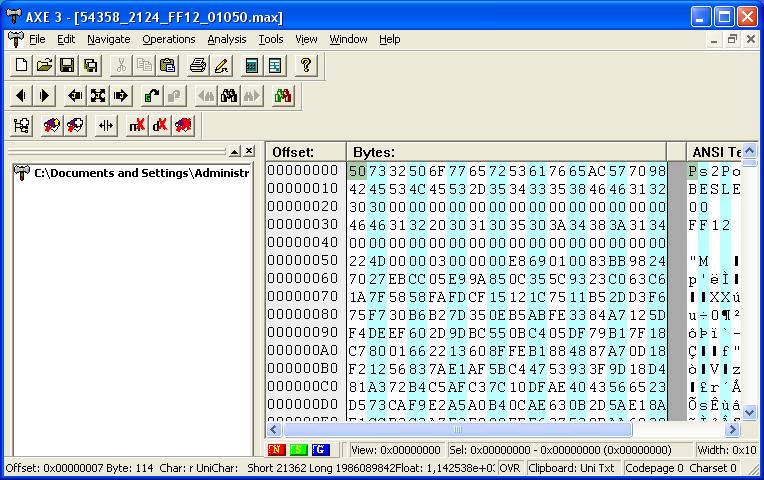
Task: Open Find with the black binoculars icon
Action: pos(229,96)
